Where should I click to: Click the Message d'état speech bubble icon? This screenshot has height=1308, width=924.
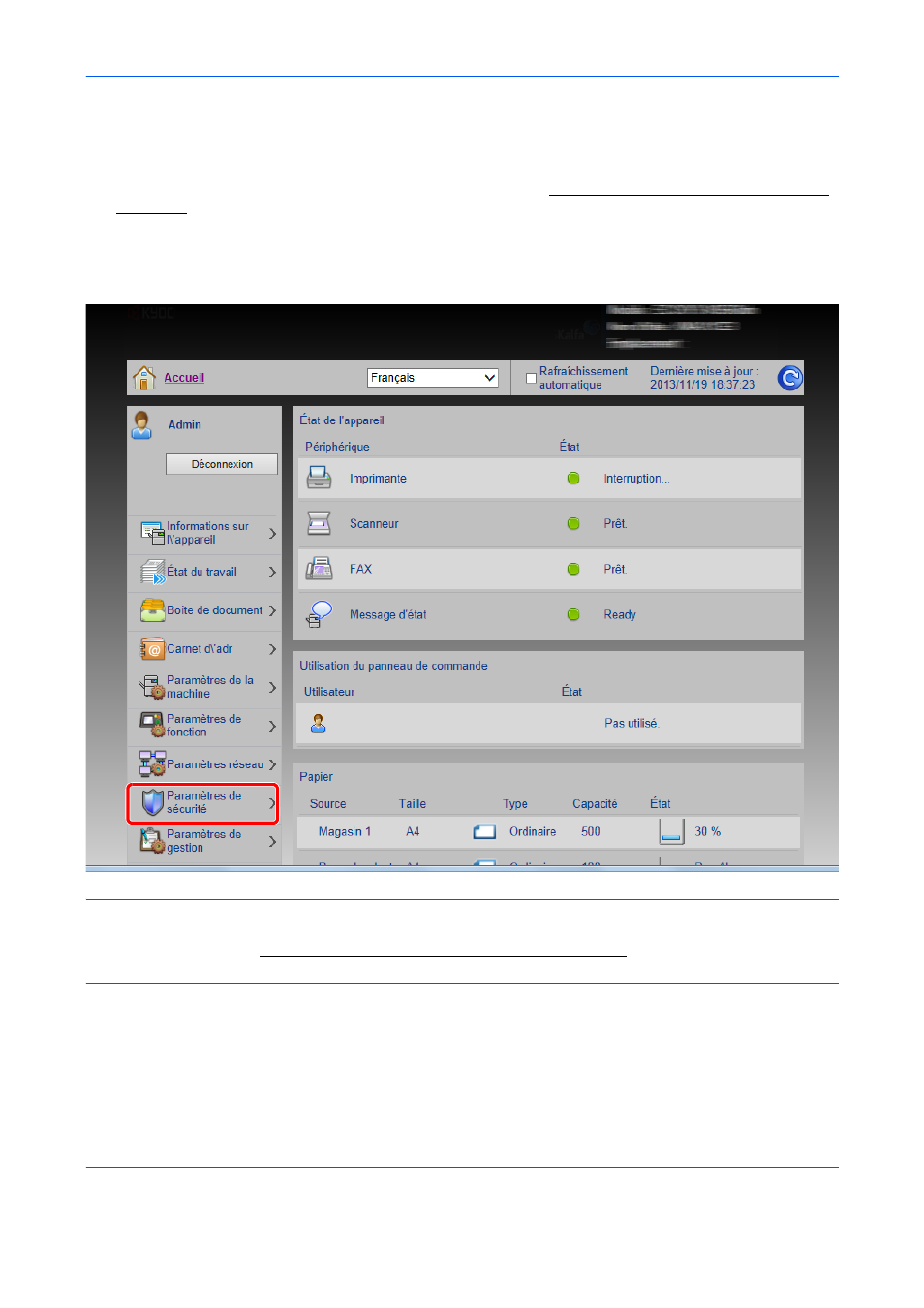click(x=319, y=614)
